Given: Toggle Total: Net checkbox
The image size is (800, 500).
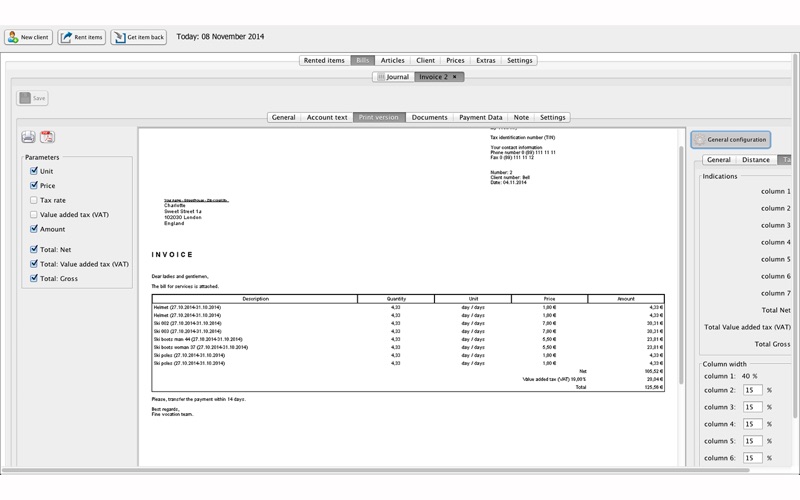Looking at the screenshot, I should pos(34,249).
